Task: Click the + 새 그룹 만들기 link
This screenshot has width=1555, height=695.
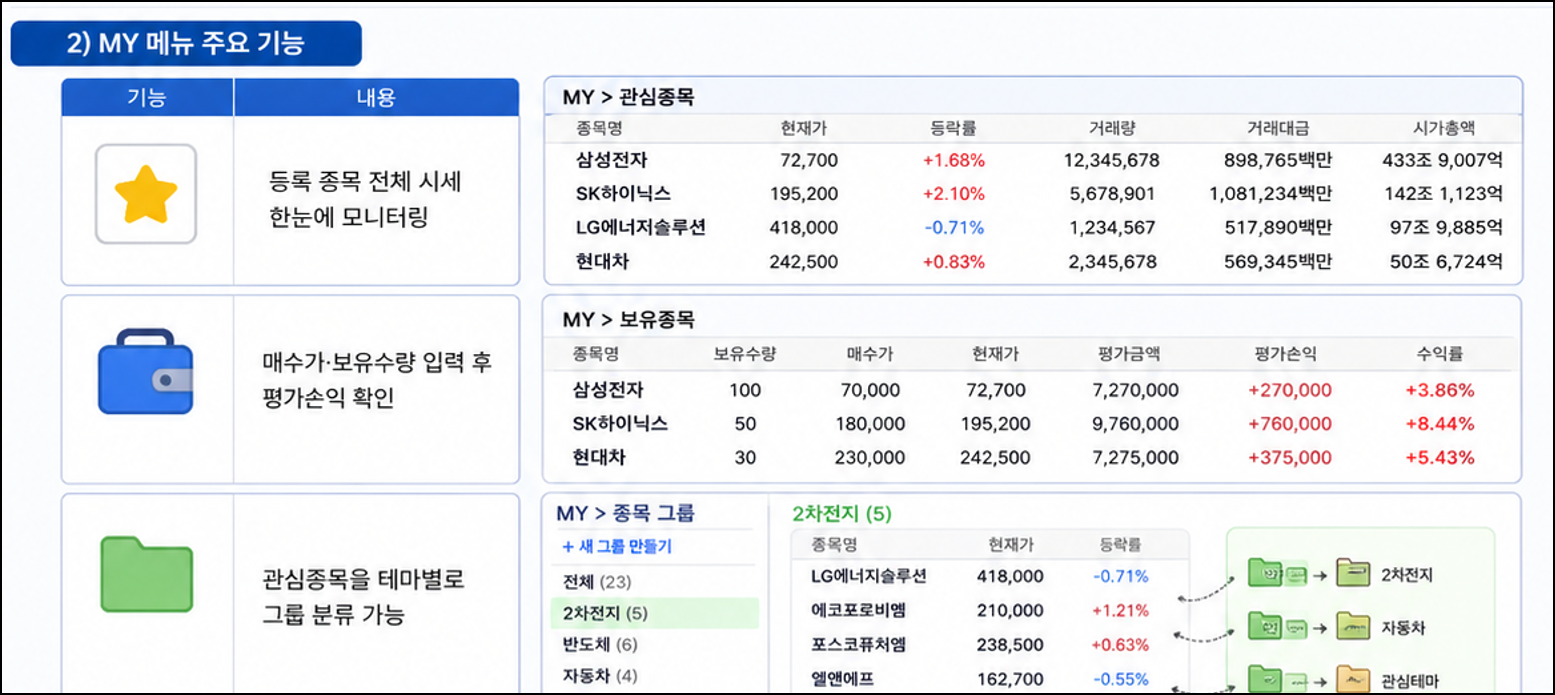Action: coord(616,547)
